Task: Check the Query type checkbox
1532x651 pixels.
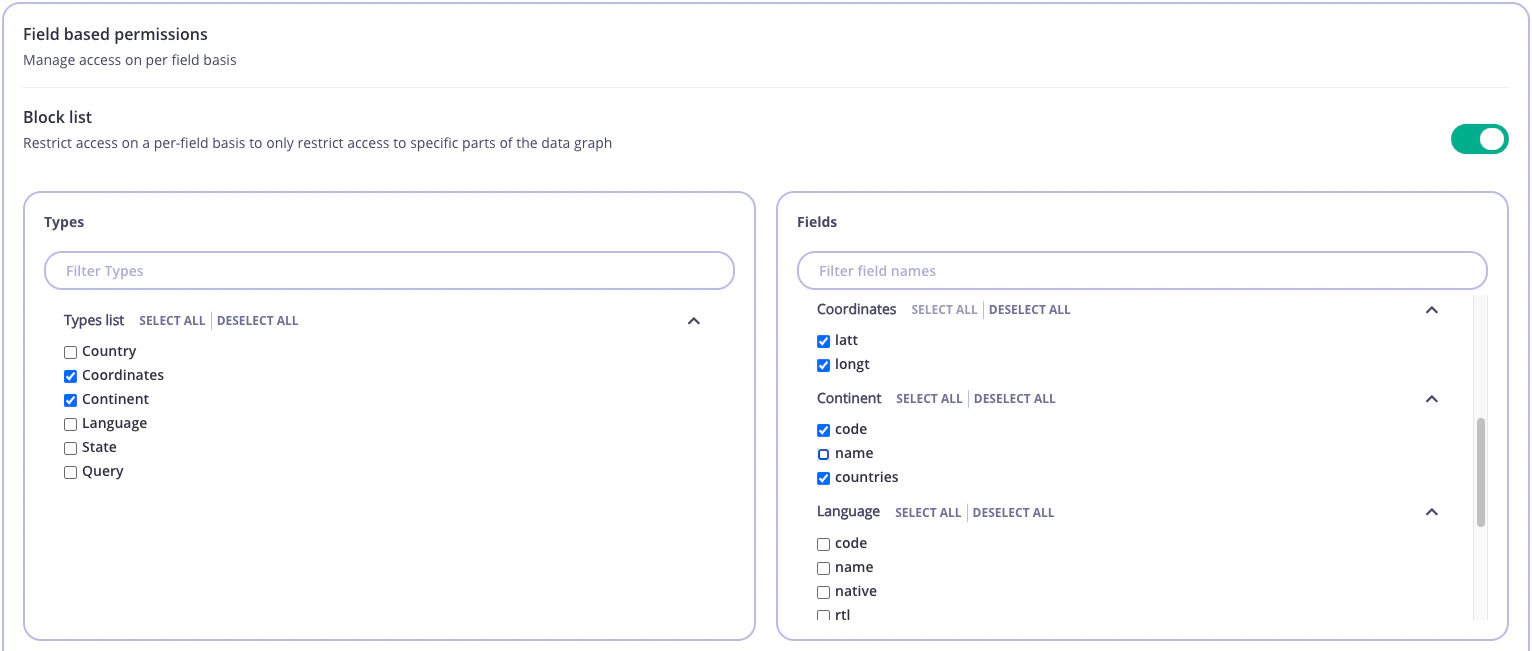Action: 70,472
